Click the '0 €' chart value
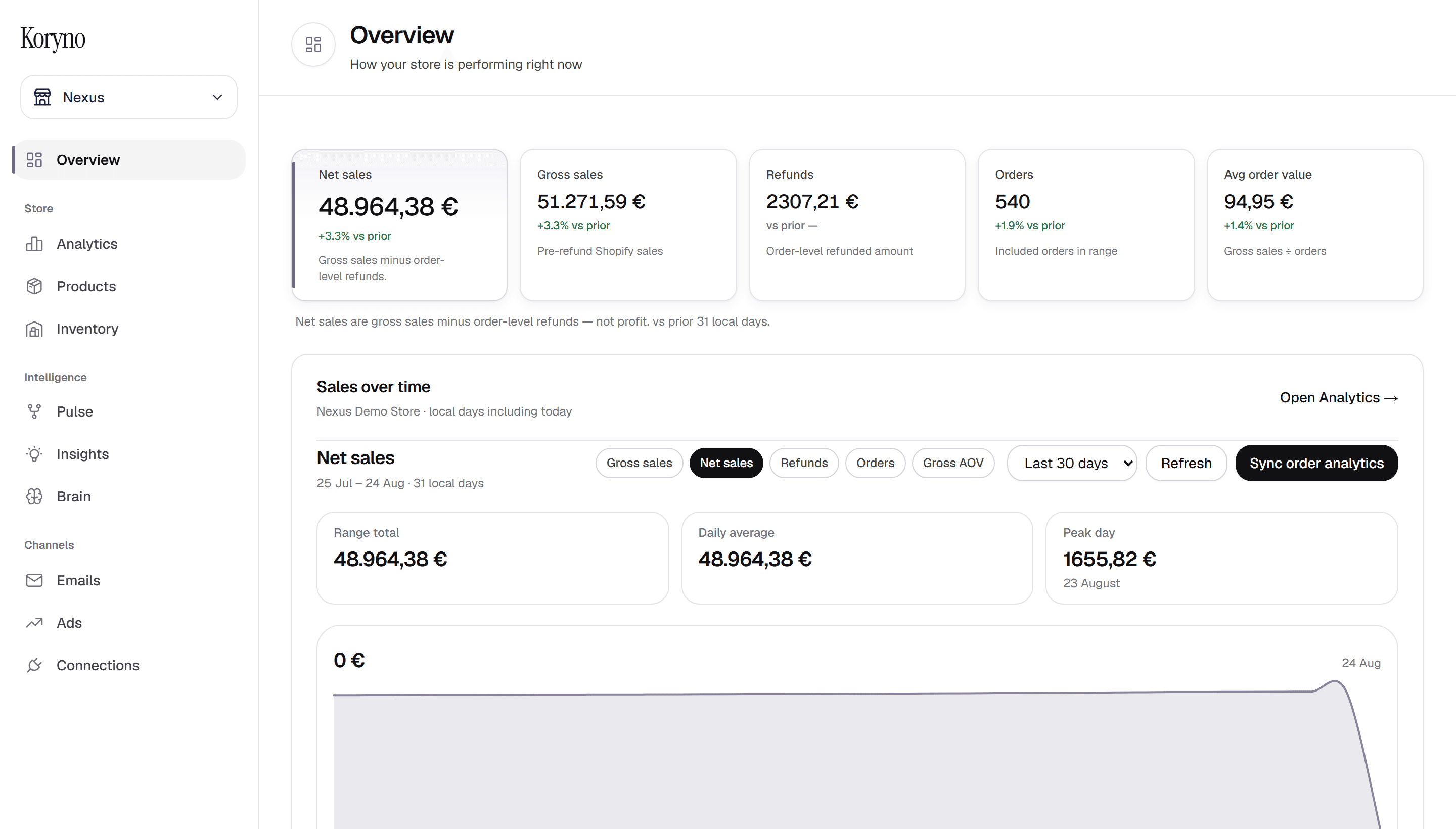This screenshot has width=1456, height=829. coord(349,661)
